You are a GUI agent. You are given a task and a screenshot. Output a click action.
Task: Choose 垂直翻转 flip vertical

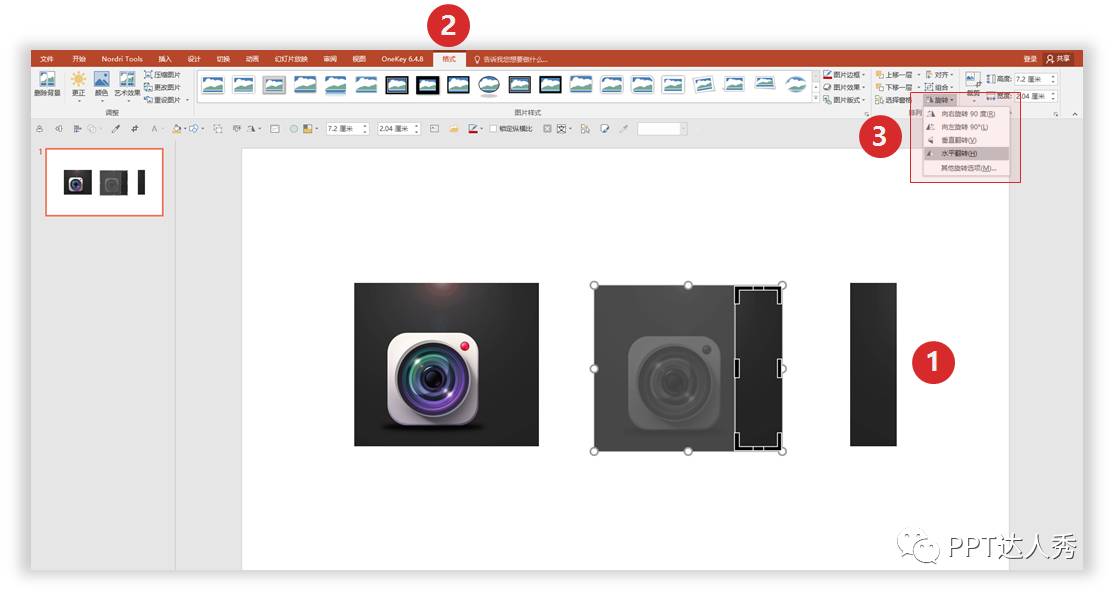(x=966, y=141)
